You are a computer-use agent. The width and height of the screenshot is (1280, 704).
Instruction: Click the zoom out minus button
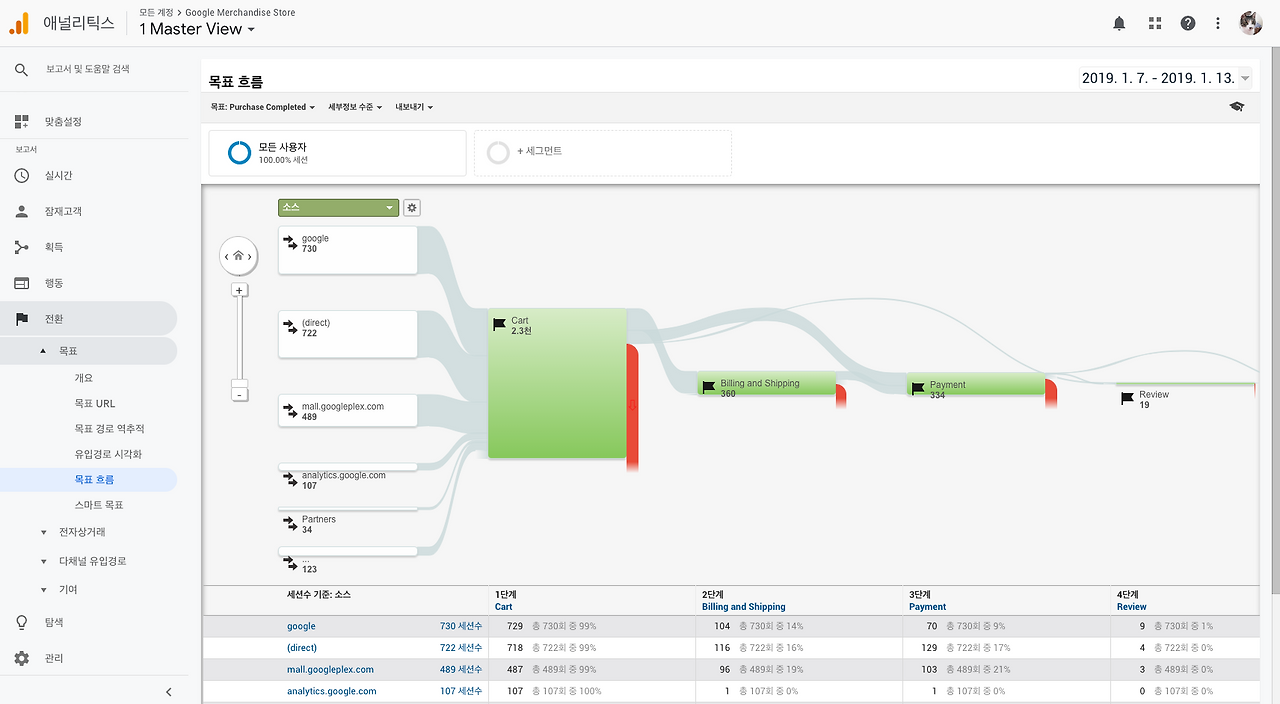tap(239, 395)
